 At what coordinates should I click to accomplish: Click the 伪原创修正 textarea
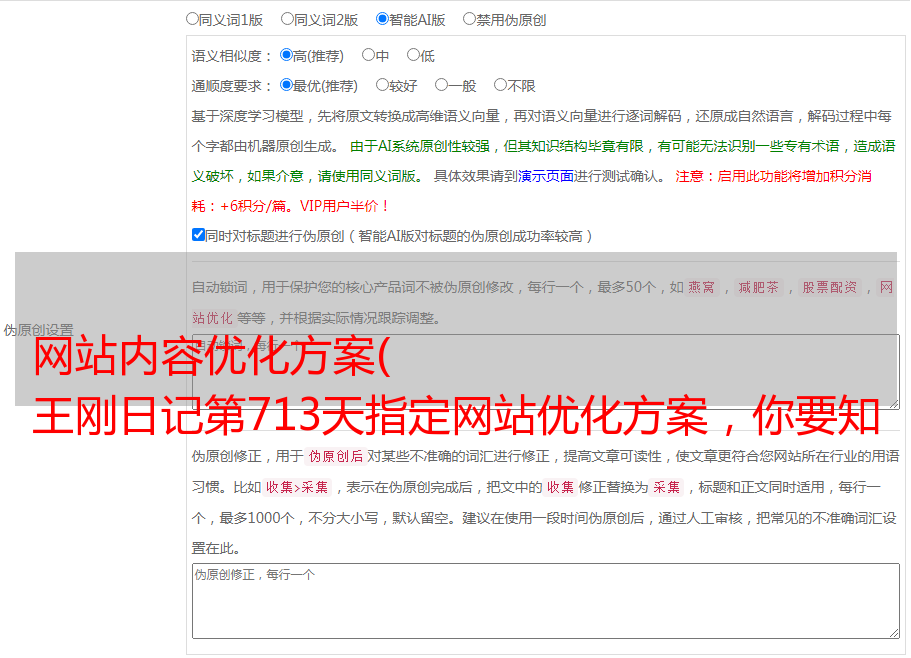tap(546, 601)
